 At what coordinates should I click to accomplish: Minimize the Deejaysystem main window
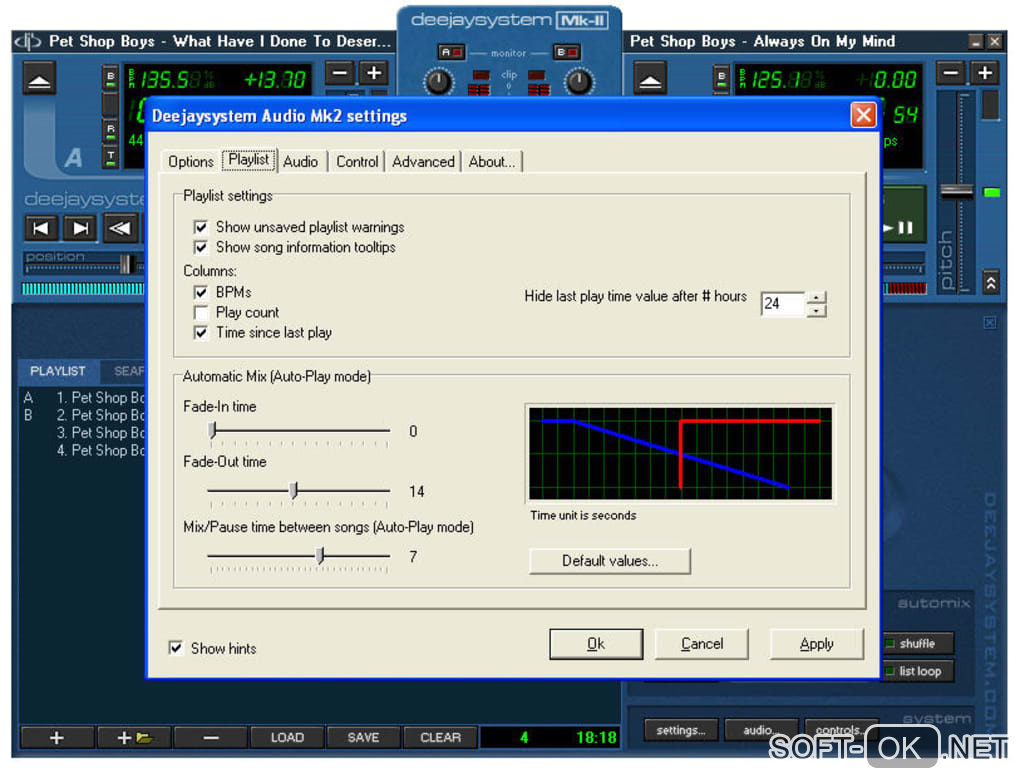975,42
